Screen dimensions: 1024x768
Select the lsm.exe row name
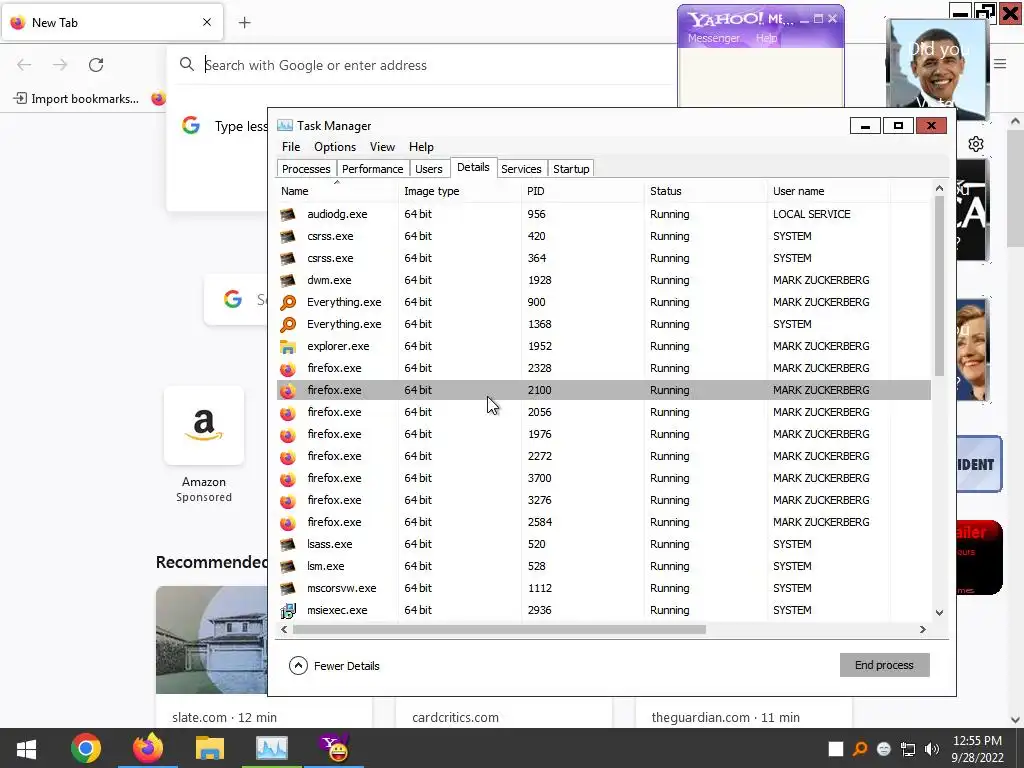(x=325, y=566)
